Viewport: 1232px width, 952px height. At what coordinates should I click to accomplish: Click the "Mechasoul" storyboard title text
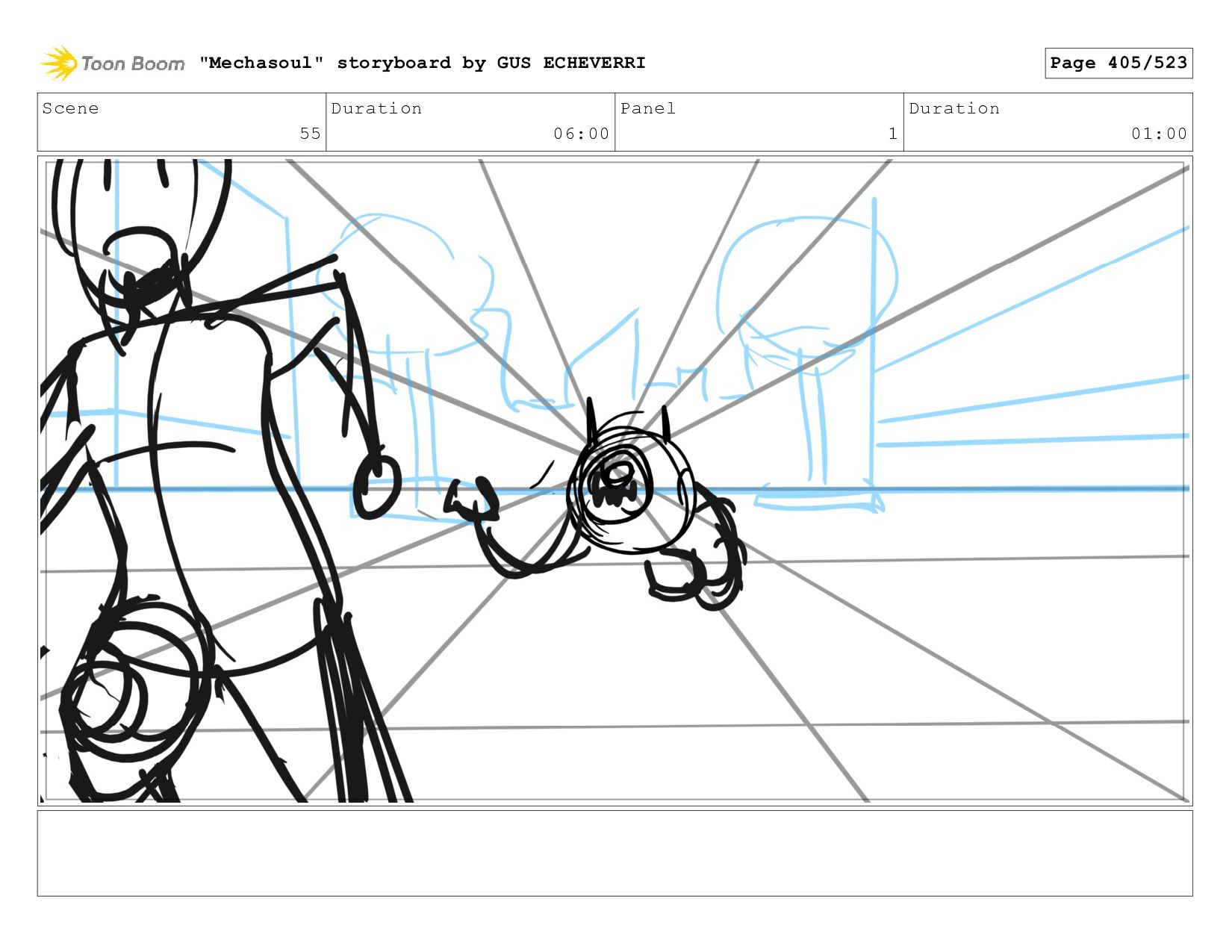click(x=422, y=63)
